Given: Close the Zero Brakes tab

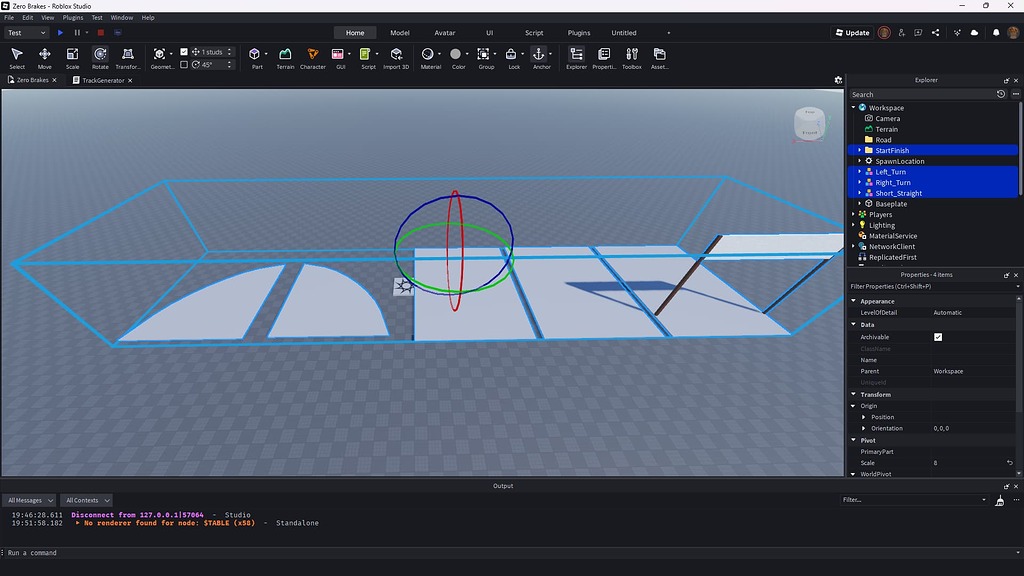Looking at the screenshot, I should tap(54, 80).
